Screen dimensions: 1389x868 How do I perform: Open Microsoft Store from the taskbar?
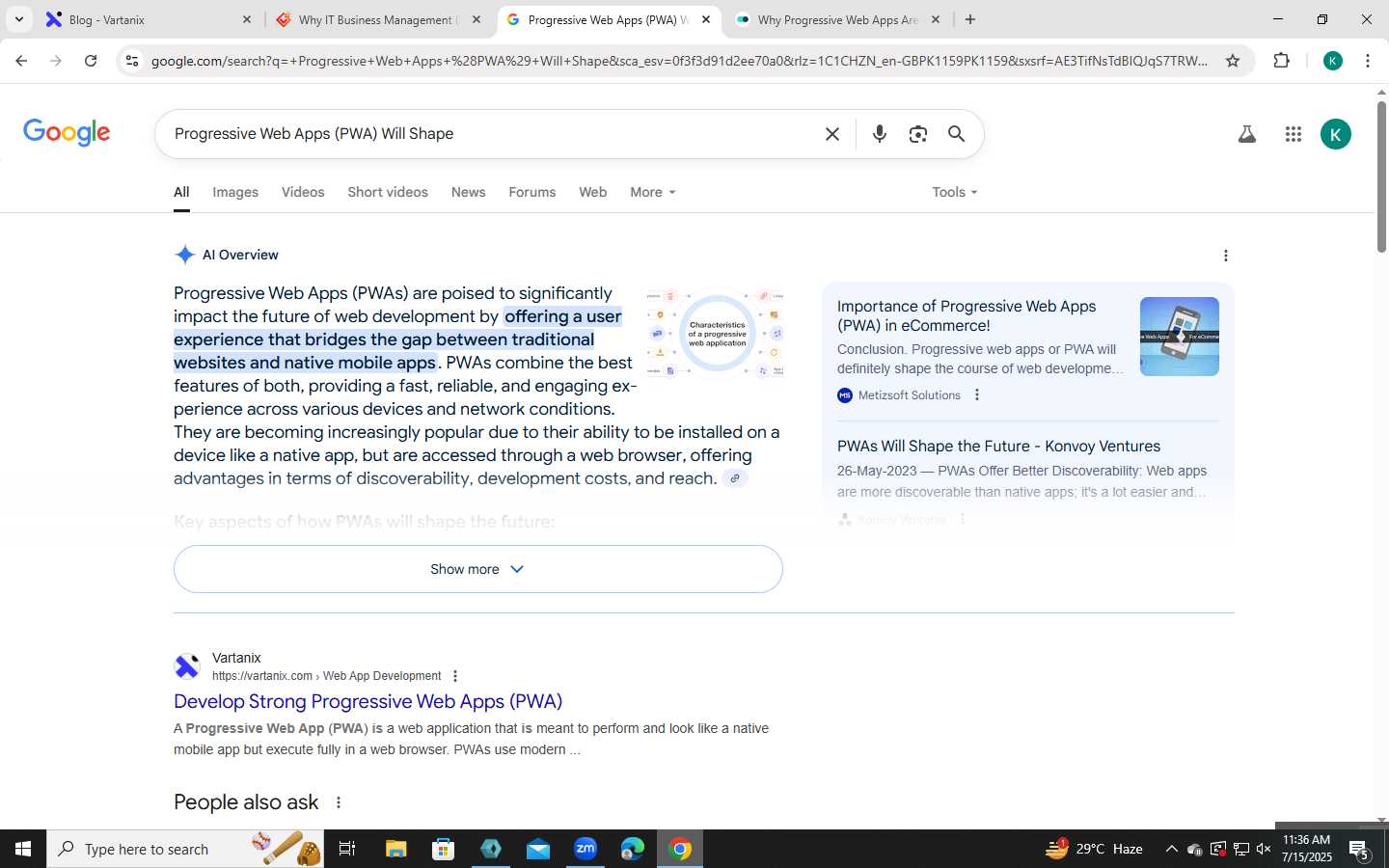443,849
